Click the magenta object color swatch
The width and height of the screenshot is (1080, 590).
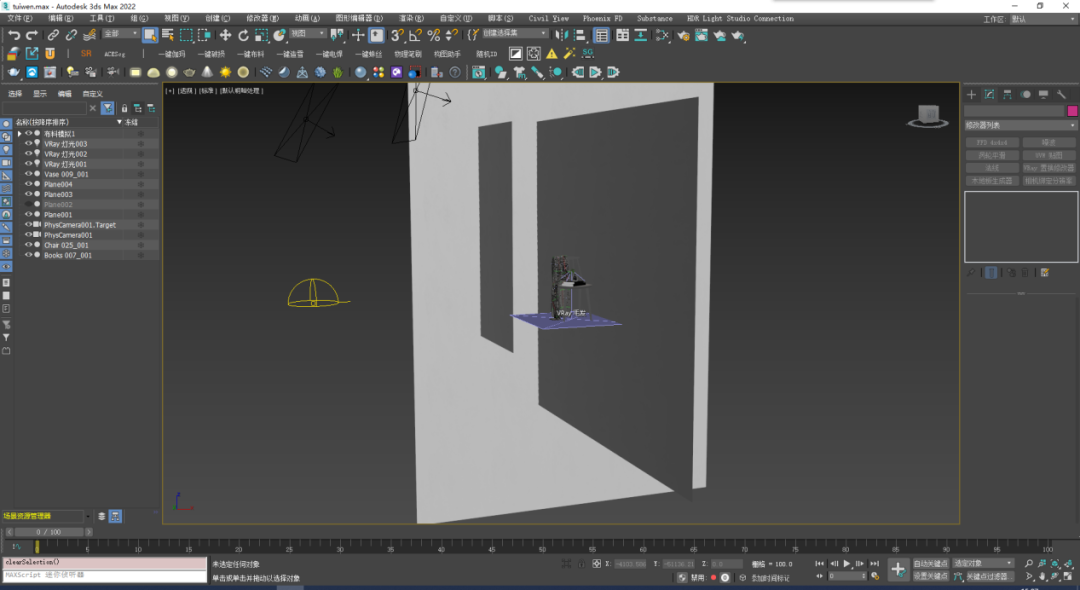1072,111
